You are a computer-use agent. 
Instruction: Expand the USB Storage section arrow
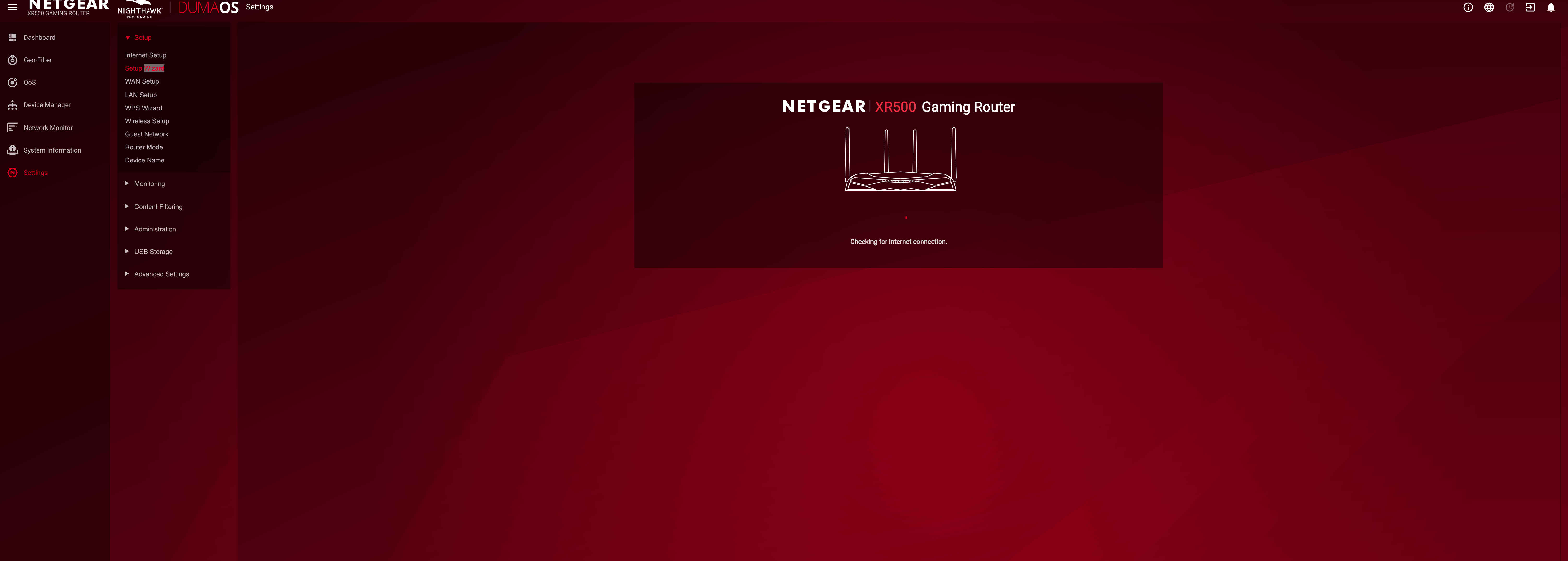click(x=127, y=252)
